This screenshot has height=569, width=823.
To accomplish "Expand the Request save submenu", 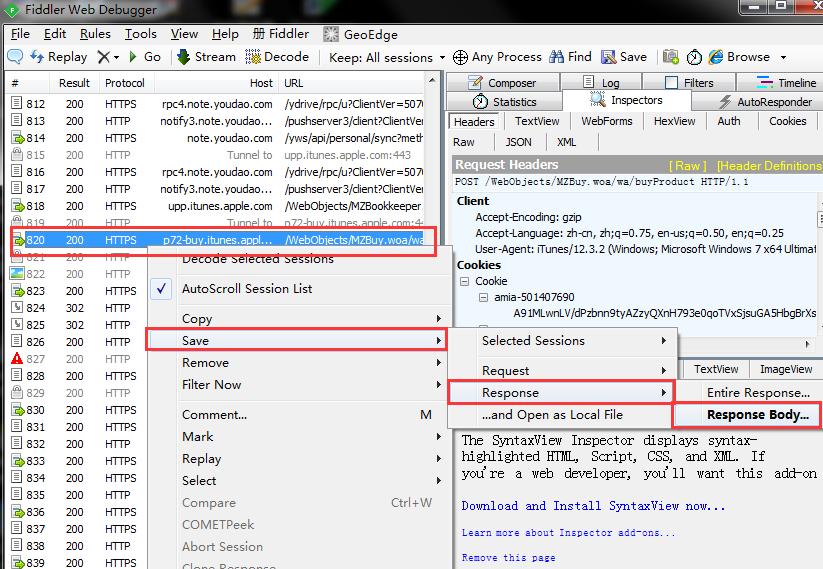I will pos(562,371).
